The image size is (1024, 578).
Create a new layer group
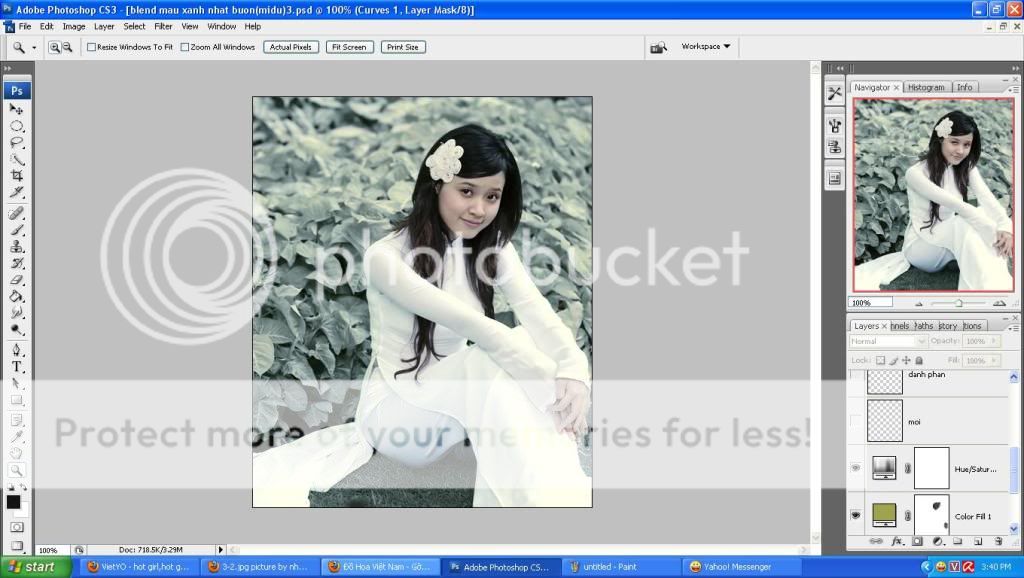coord(958,541)
